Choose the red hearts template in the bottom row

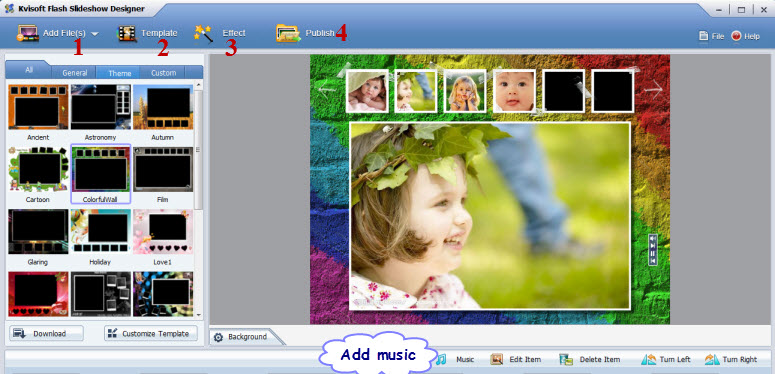38,293
